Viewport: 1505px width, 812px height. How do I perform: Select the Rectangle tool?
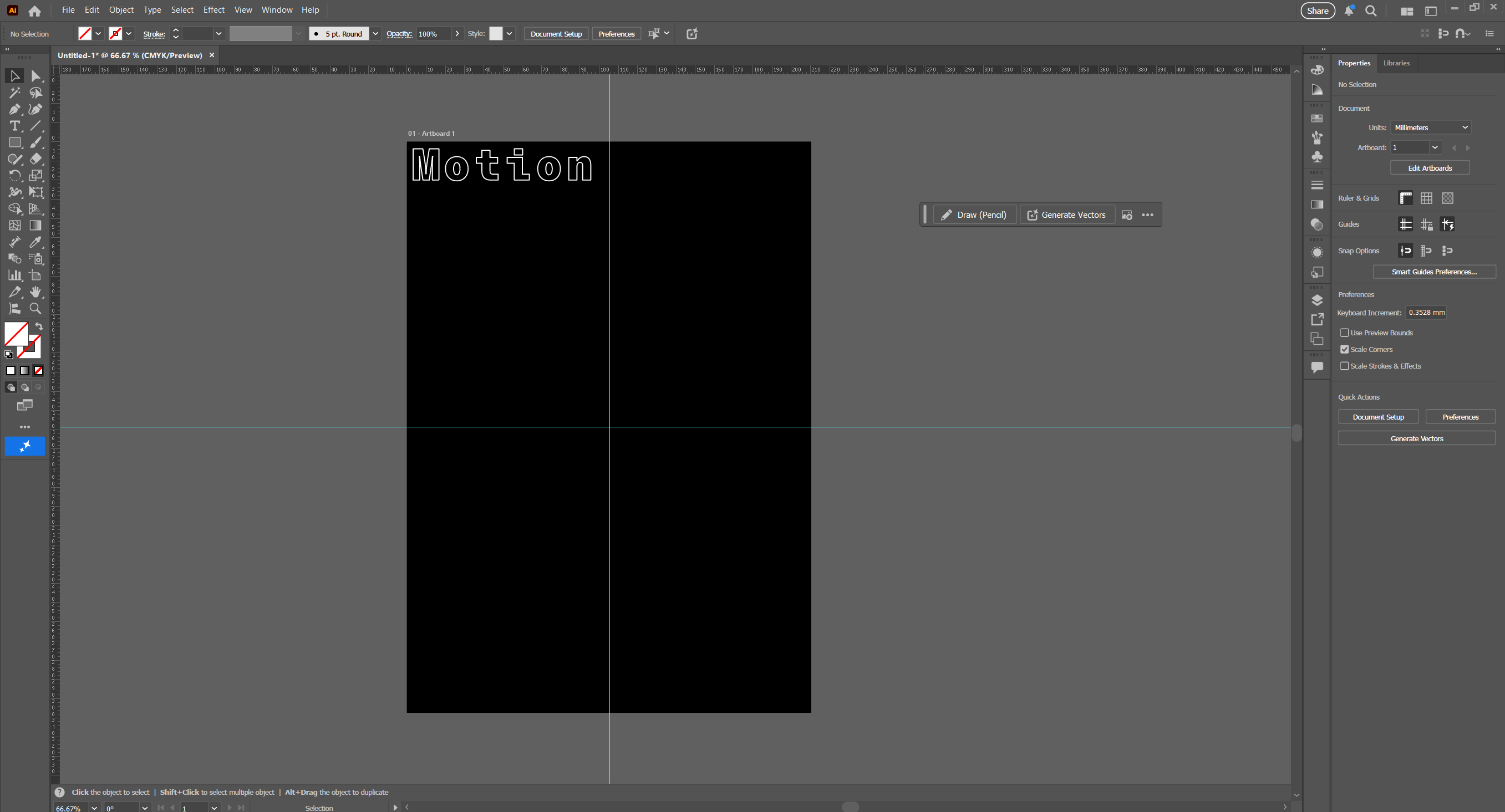pos(14,142)
